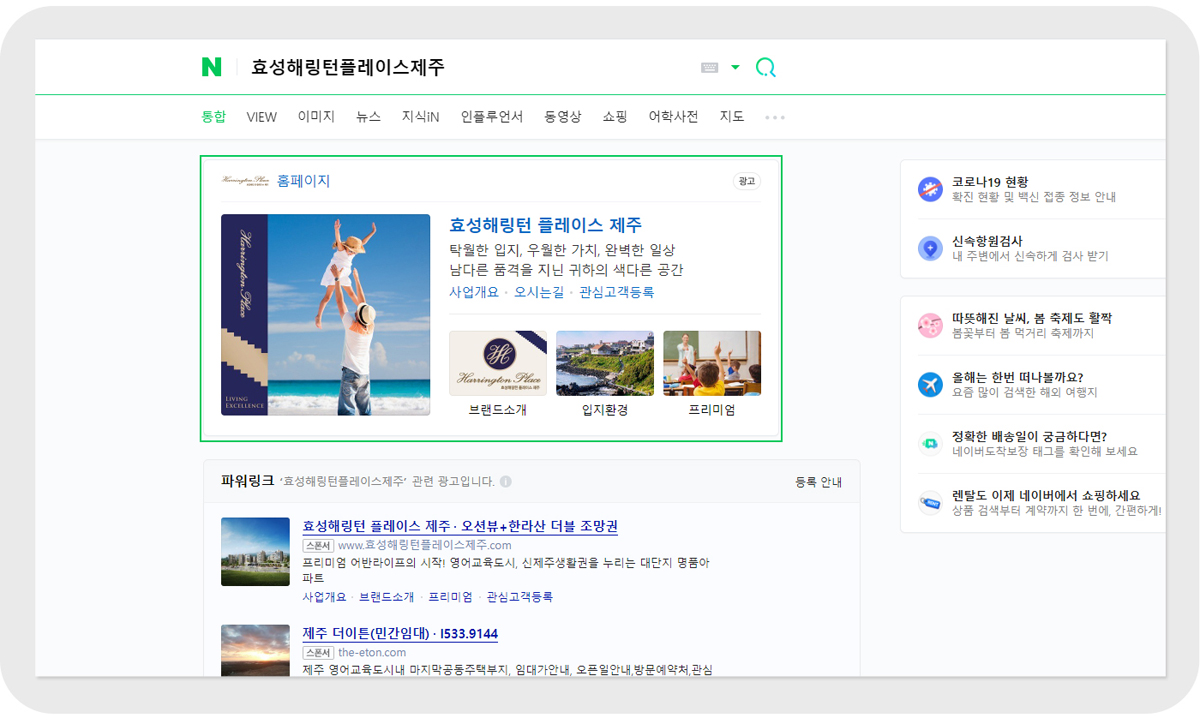The width and height of the screenshot is (1200, 724).
Task: Click the rental tag icon
Action: coord(930,502)
